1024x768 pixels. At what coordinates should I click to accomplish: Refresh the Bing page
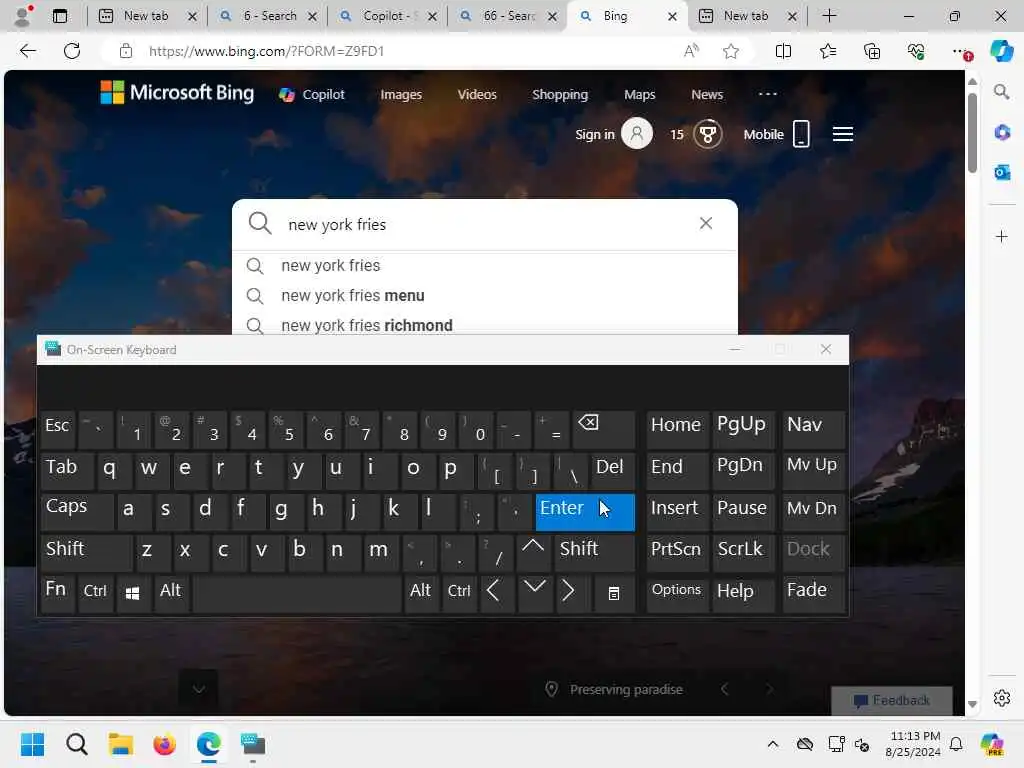pyautogui.click(x=72, y=51)
